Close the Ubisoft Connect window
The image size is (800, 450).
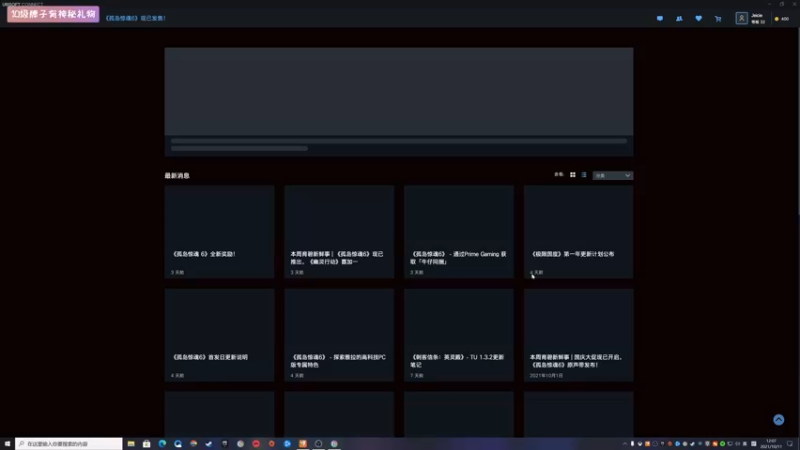pos(794,4)
